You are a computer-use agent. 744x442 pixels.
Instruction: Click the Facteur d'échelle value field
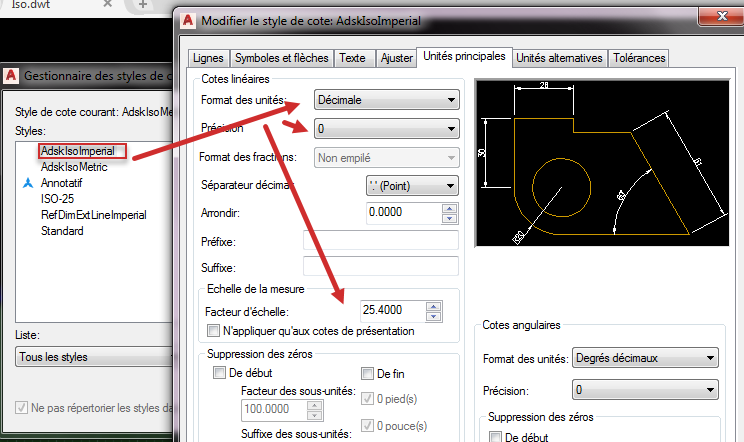(x=392, y=311)
